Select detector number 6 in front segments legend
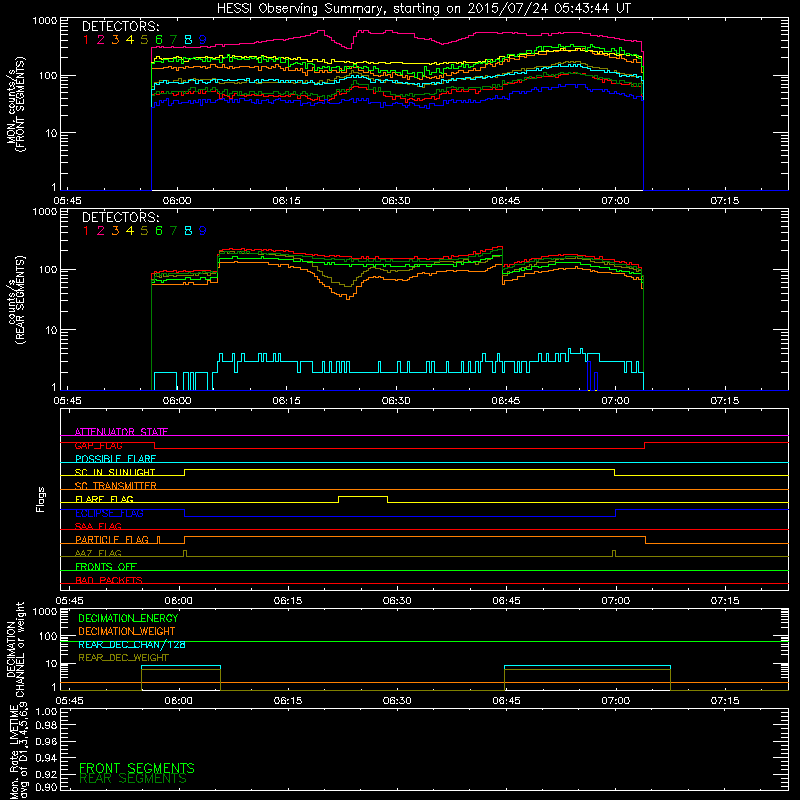Screen dimensions: 800x800 point(159,39)
